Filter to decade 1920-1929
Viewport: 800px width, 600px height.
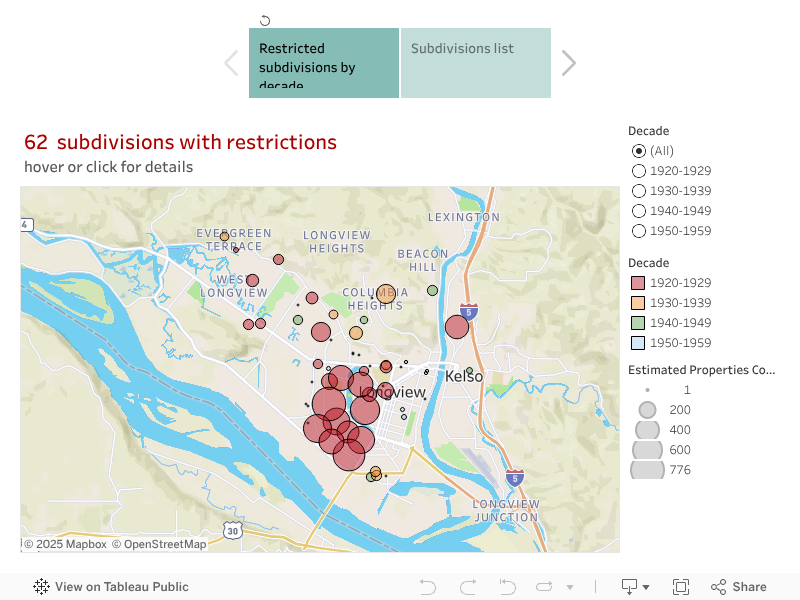point(639,171)
